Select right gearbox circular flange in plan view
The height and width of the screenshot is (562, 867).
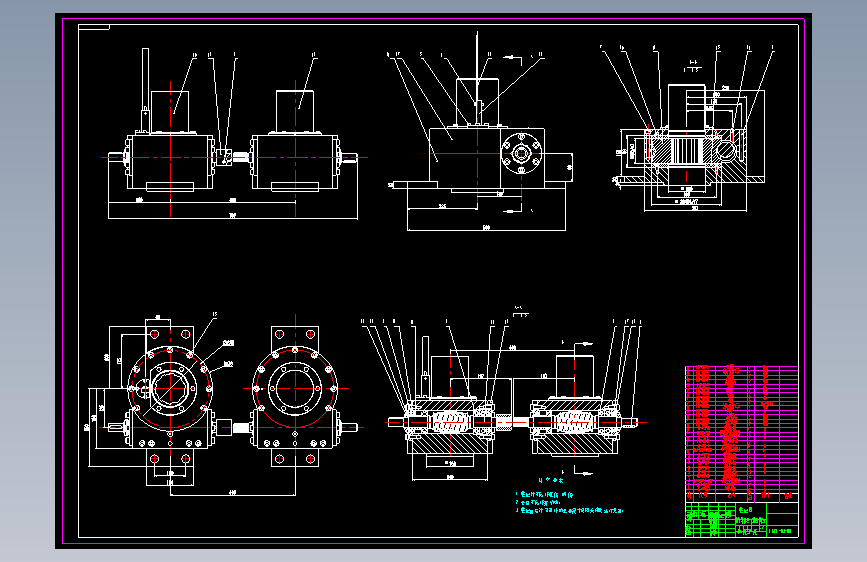pos(295,388)
